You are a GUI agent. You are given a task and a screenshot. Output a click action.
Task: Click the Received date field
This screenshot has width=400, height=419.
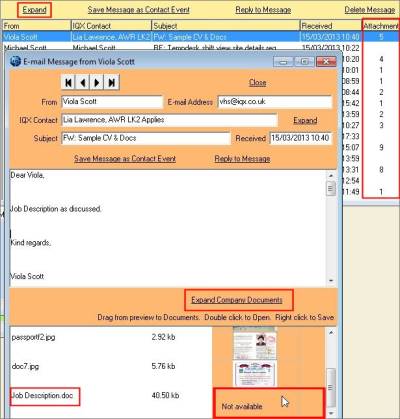(x=301, y=138)
